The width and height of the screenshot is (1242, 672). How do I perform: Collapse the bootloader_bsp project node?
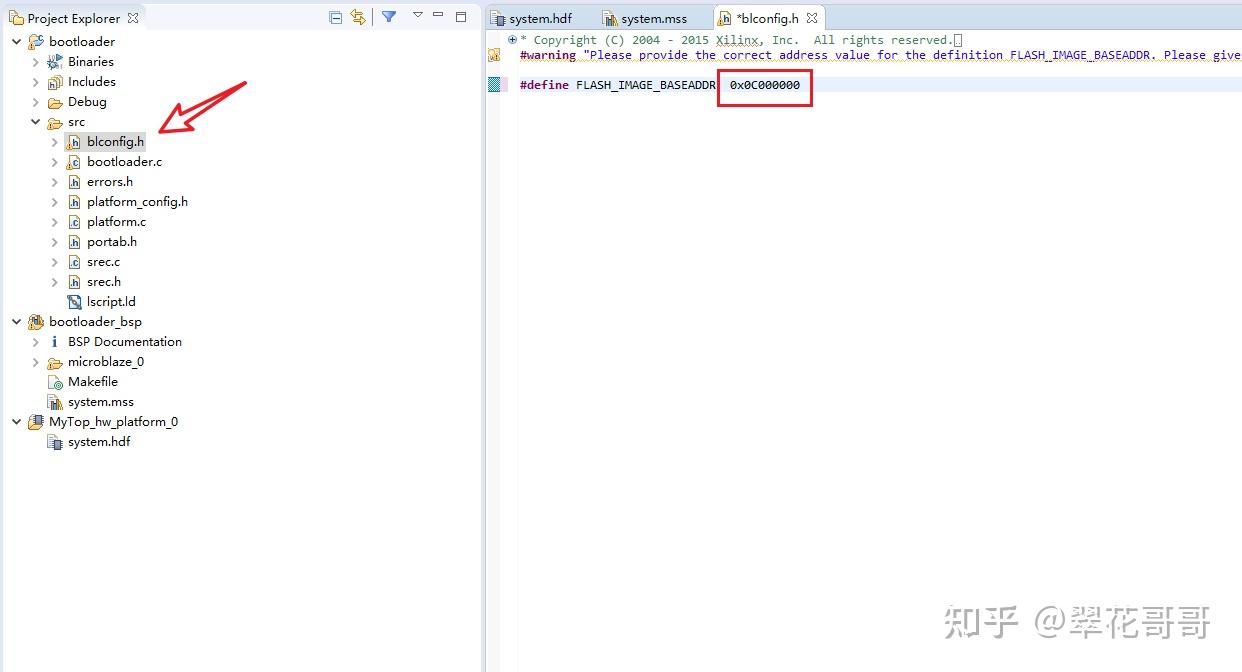click(17, 322)
